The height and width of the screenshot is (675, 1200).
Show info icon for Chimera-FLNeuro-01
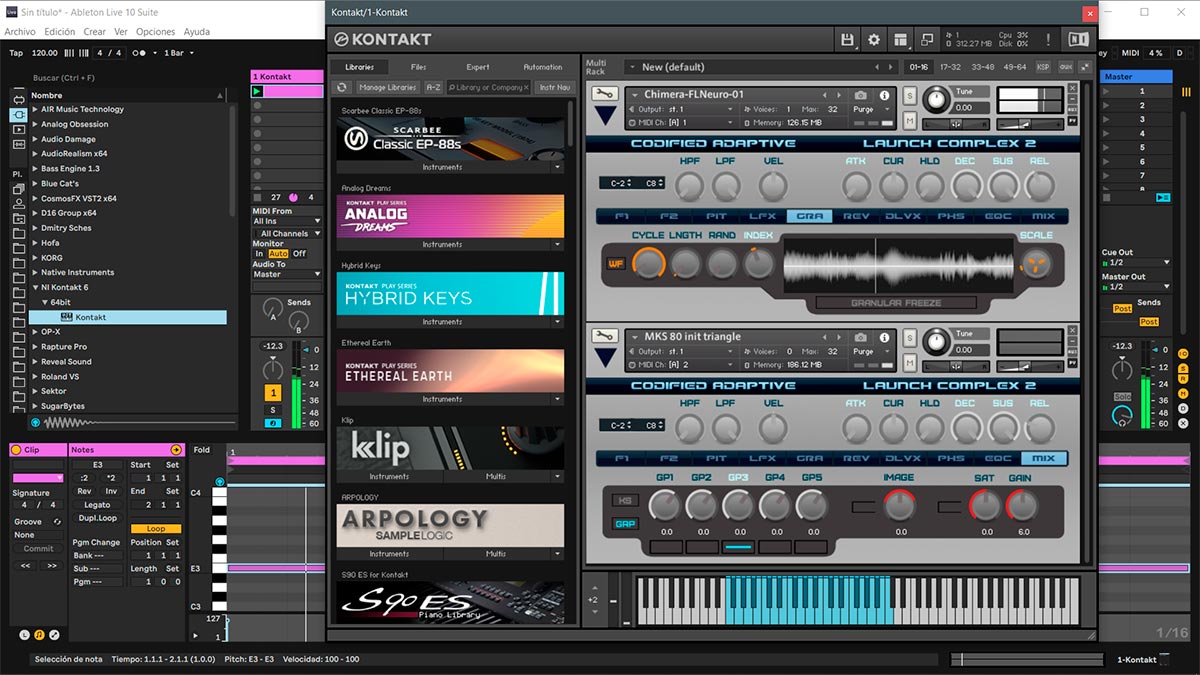pos(884,95)
